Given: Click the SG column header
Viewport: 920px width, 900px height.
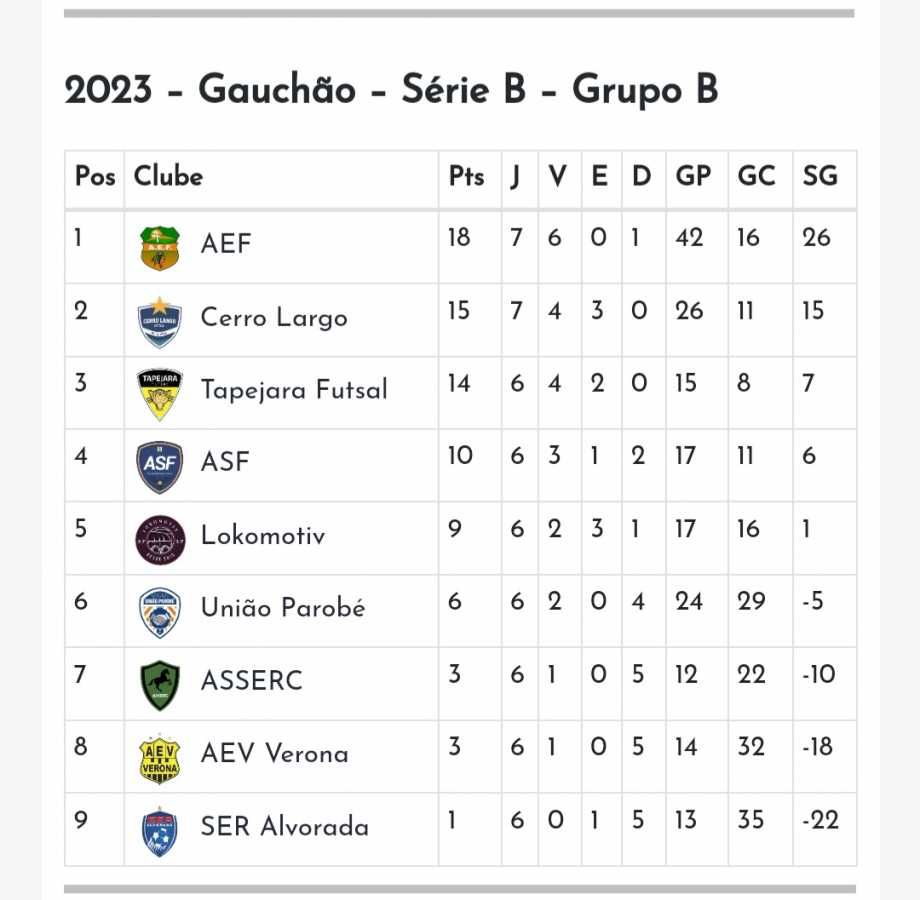Looking at the screenshot, I should (x=820, y=177).
